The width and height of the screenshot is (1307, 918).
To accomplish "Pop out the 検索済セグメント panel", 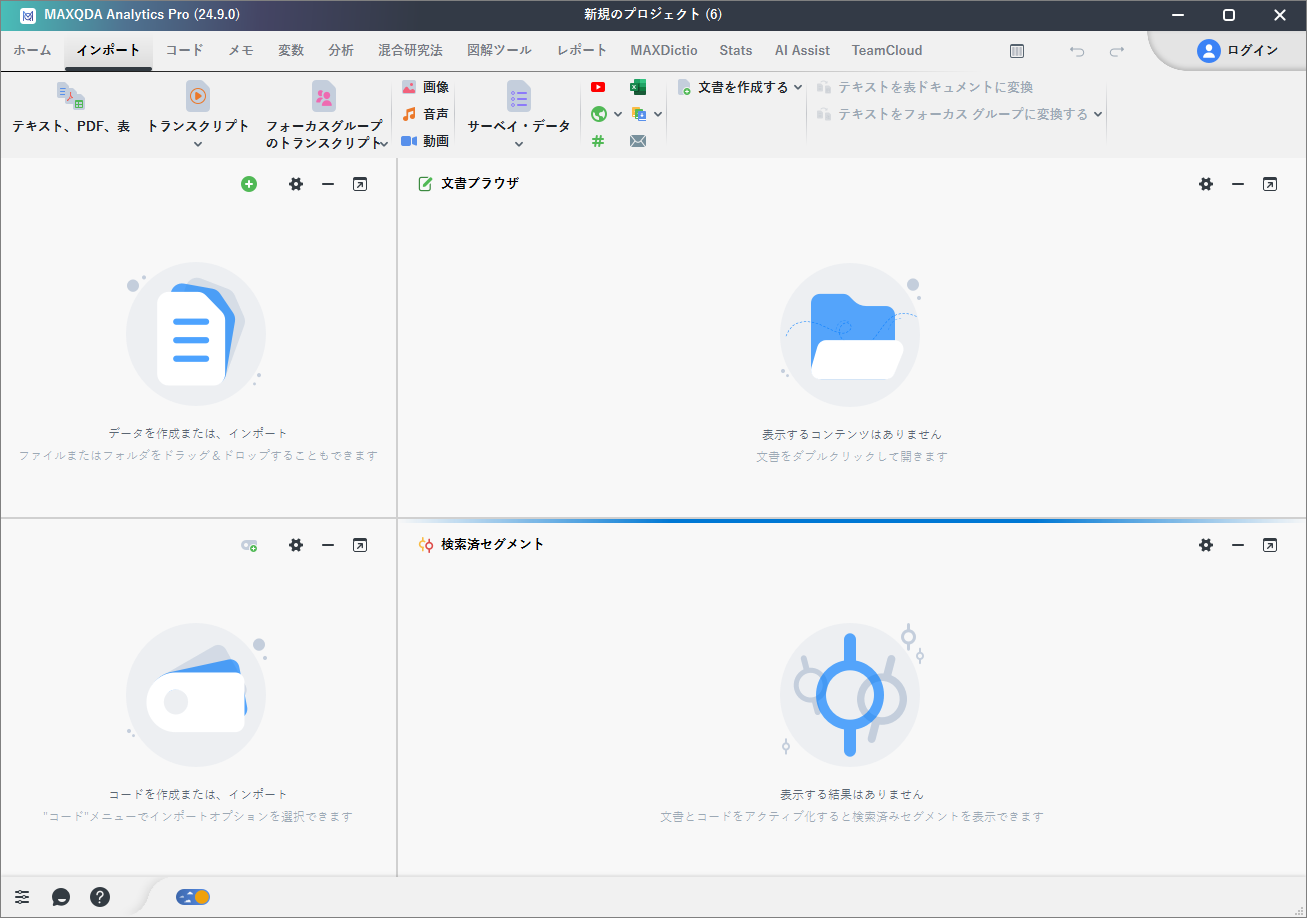I will [1270, 545].
